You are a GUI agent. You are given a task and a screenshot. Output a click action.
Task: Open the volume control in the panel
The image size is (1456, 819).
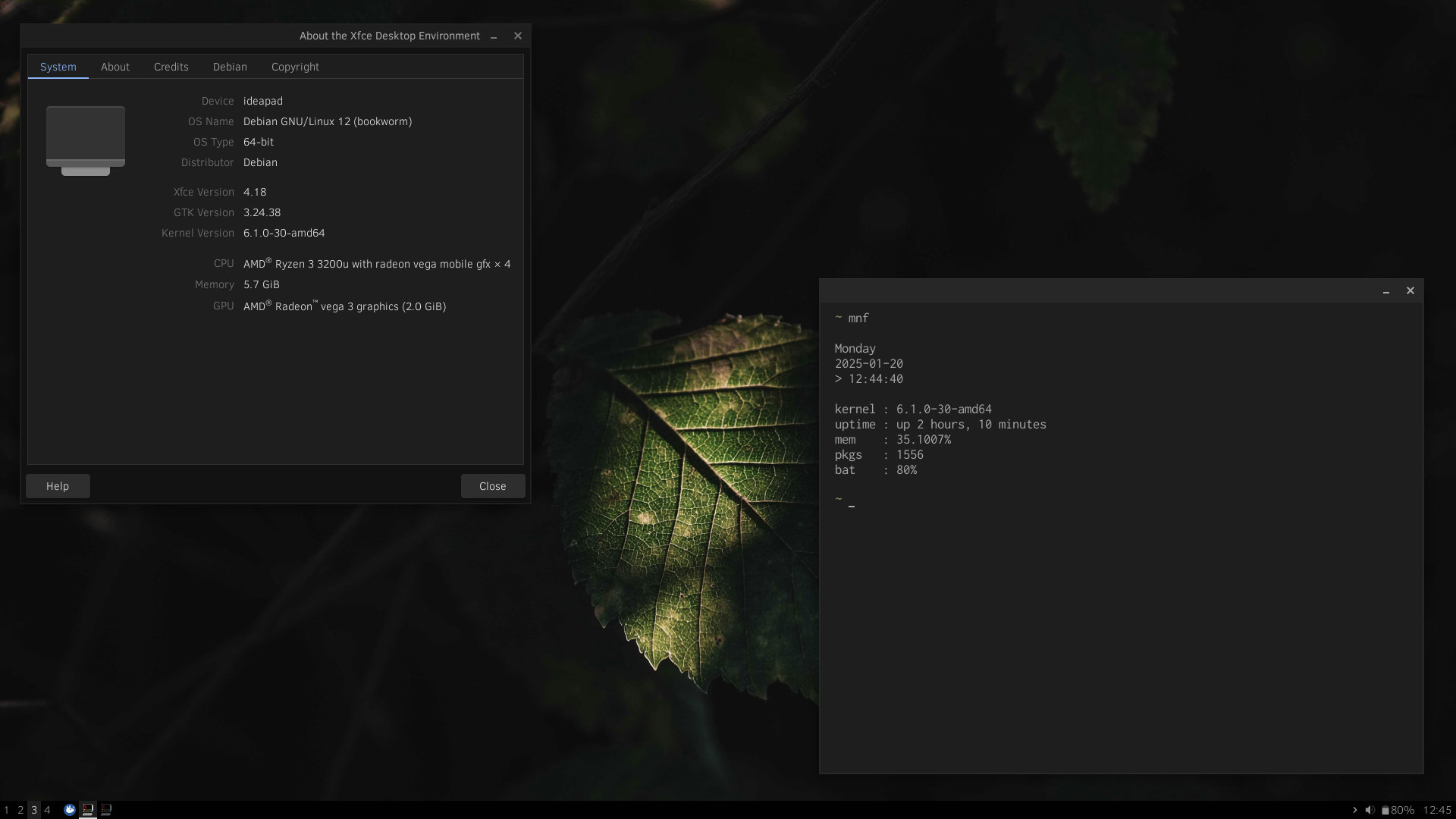[1370, 810]
